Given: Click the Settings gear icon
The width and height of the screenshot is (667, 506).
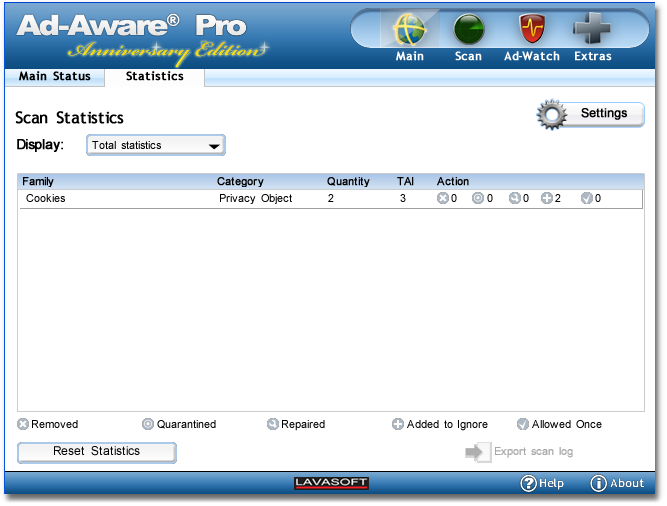Looking at the screenshot, I should point(552,114).
